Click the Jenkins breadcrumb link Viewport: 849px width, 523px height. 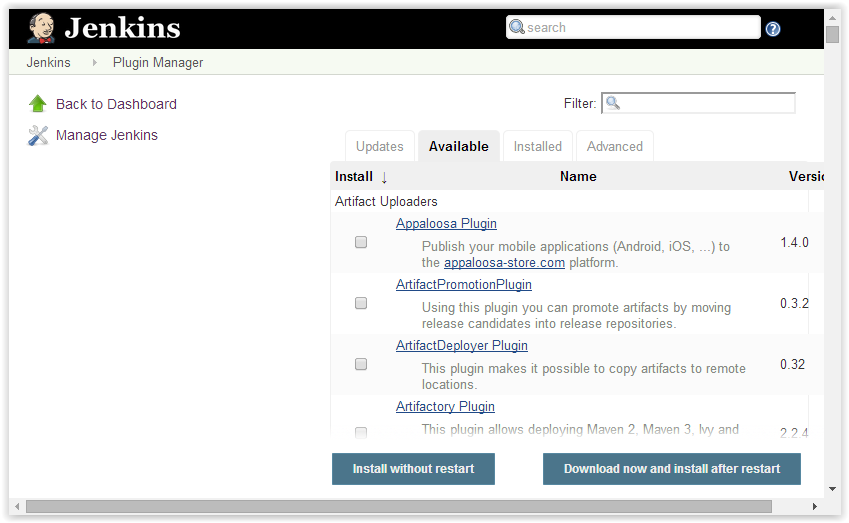click(49, 63)
